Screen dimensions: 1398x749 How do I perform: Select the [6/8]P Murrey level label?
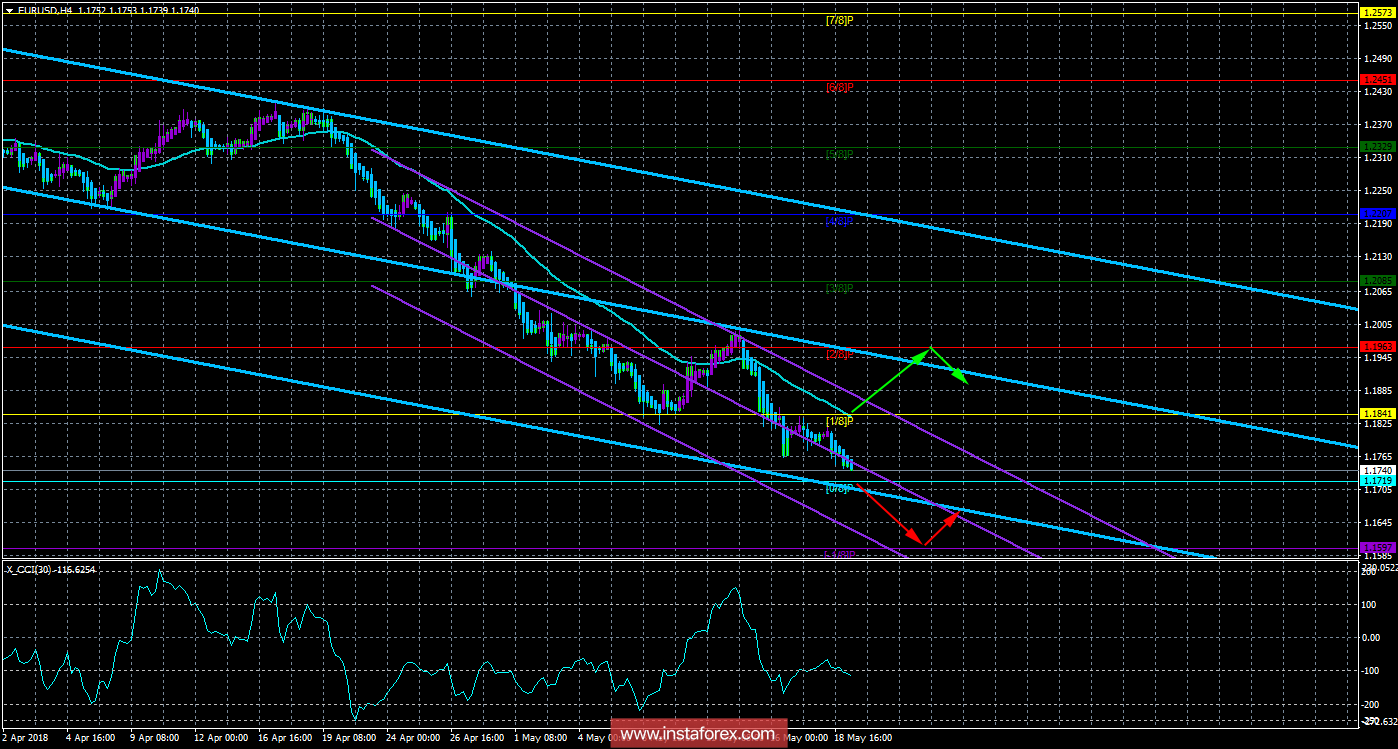[839, 87]
